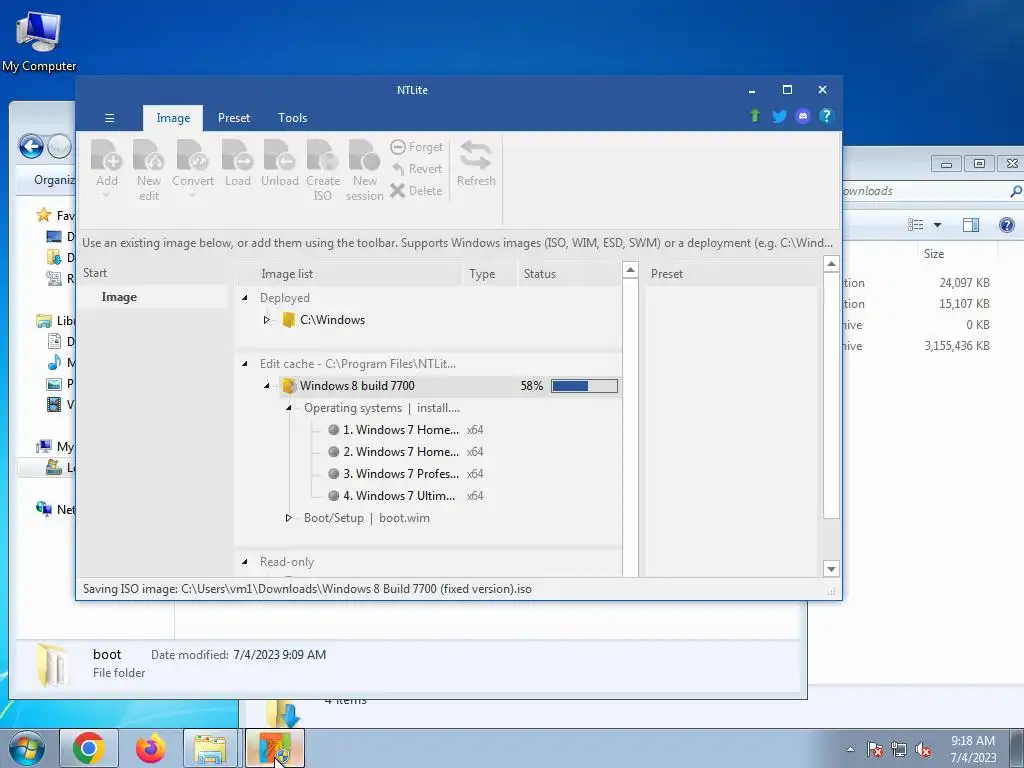Select Image in the Start pane

(x=119, y=297)
